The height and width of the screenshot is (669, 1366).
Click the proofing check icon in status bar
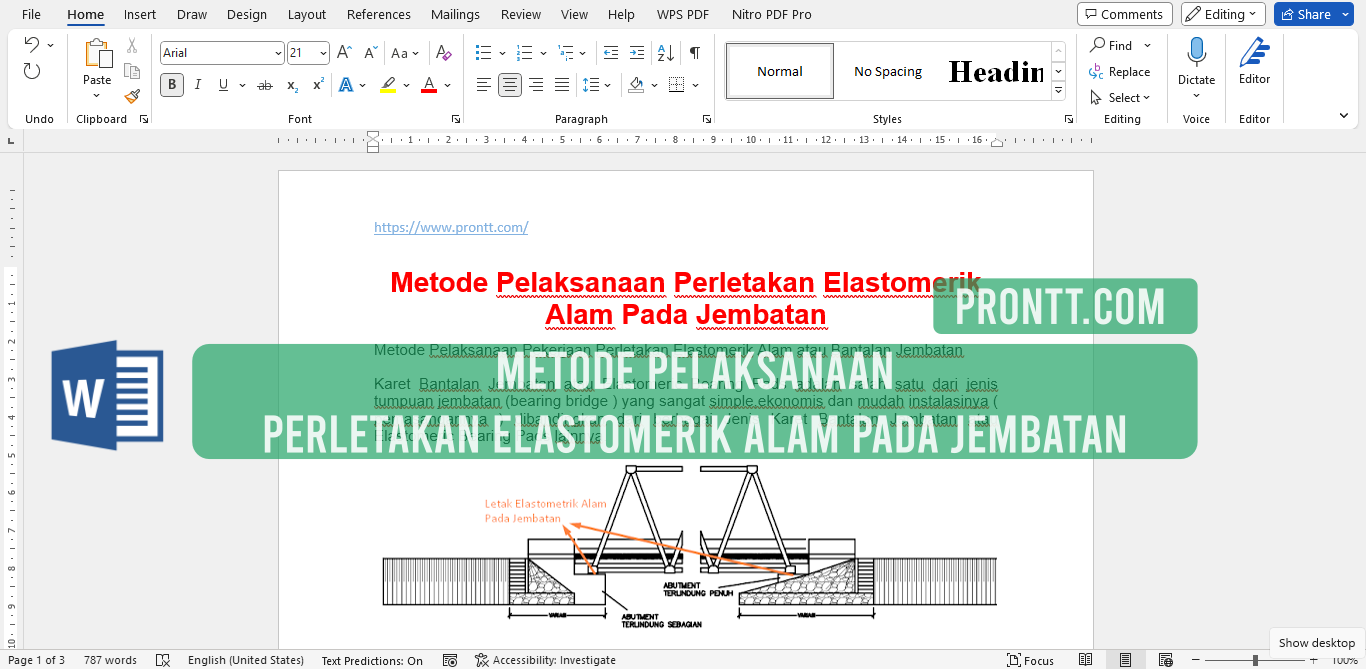click(x=163, y=660)
